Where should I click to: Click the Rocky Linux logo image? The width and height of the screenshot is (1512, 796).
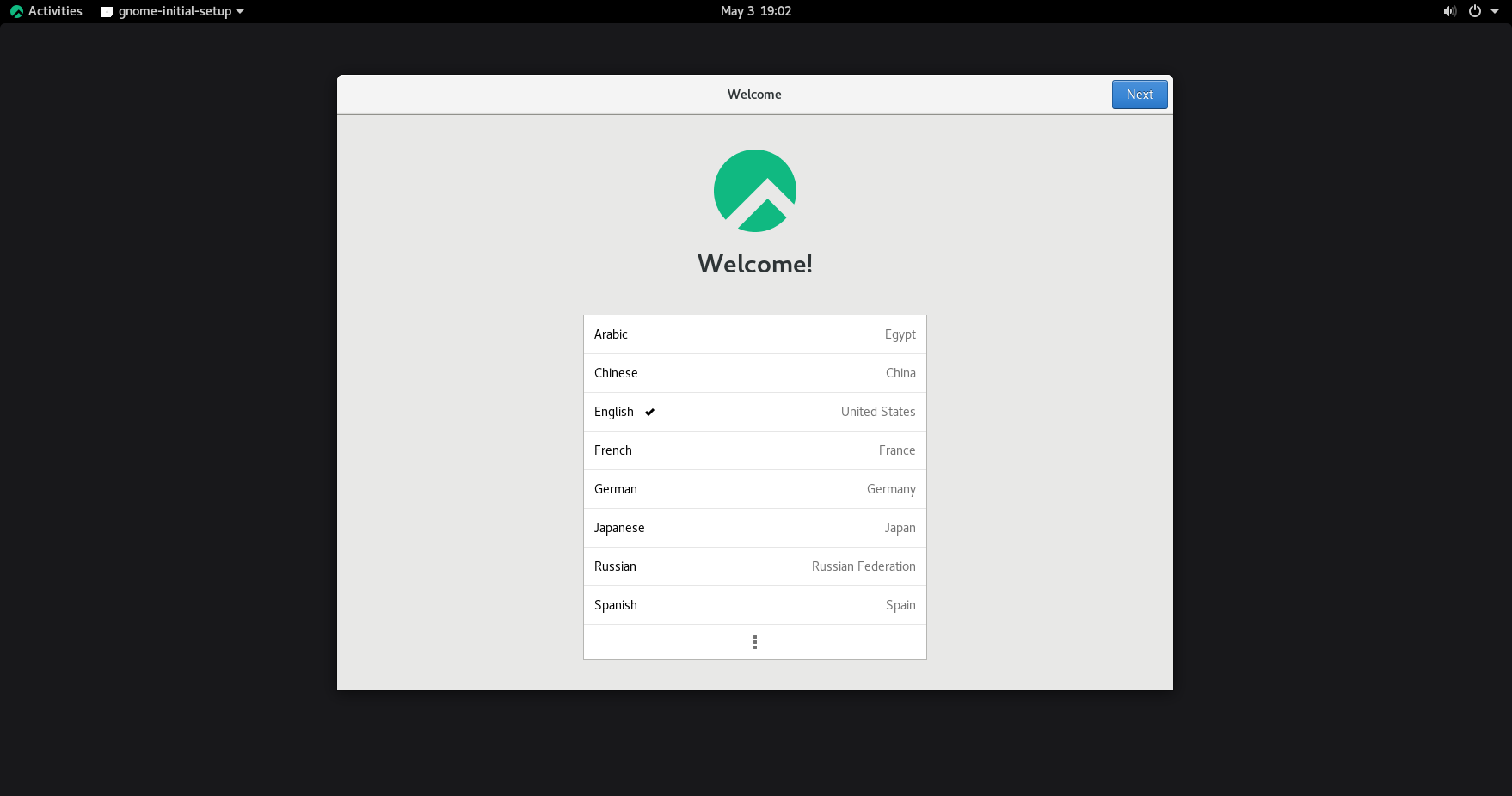(x=755, y=191)
